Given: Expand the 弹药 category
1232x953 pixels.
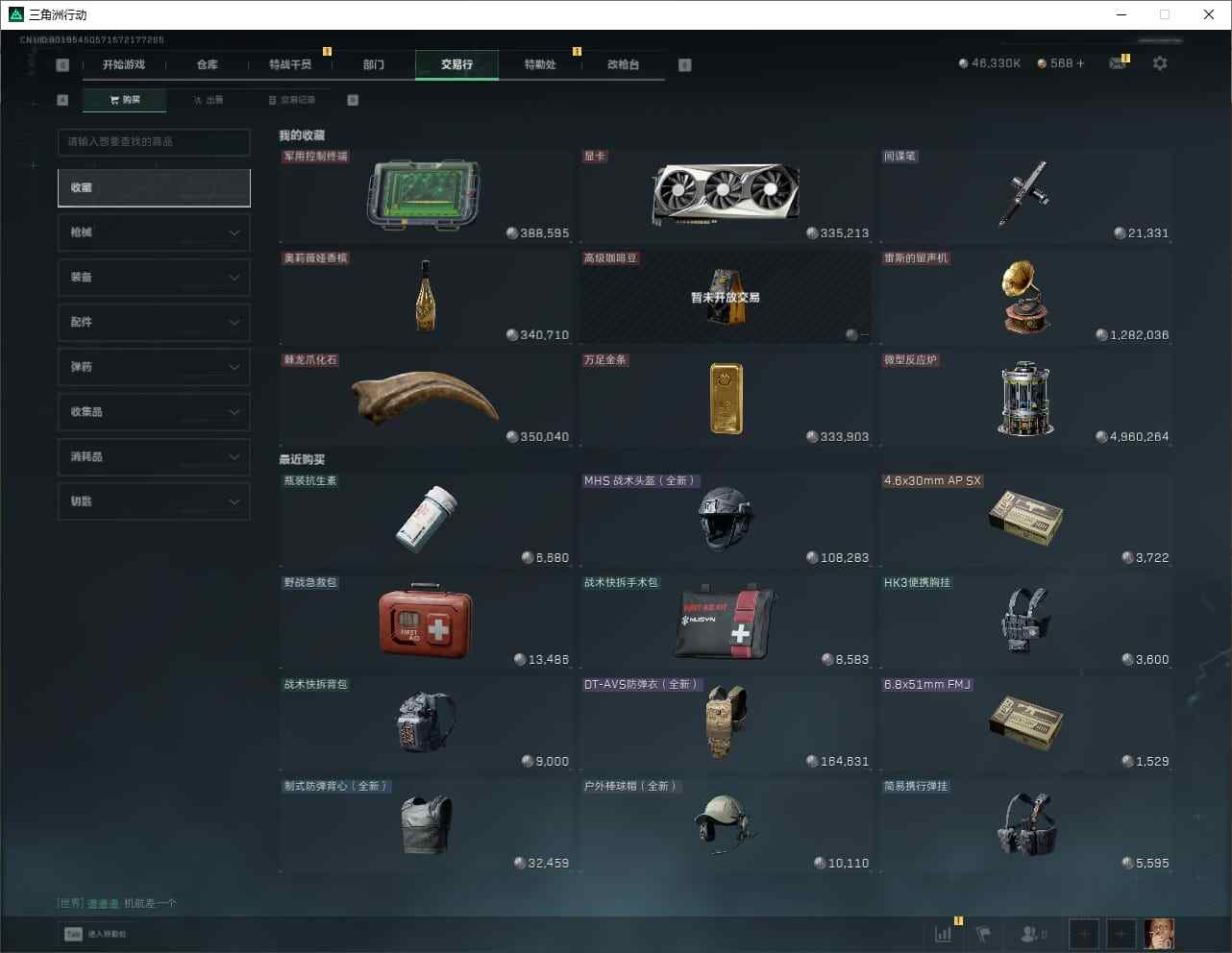Looking at the screenshot, I should tap(154, 367).
